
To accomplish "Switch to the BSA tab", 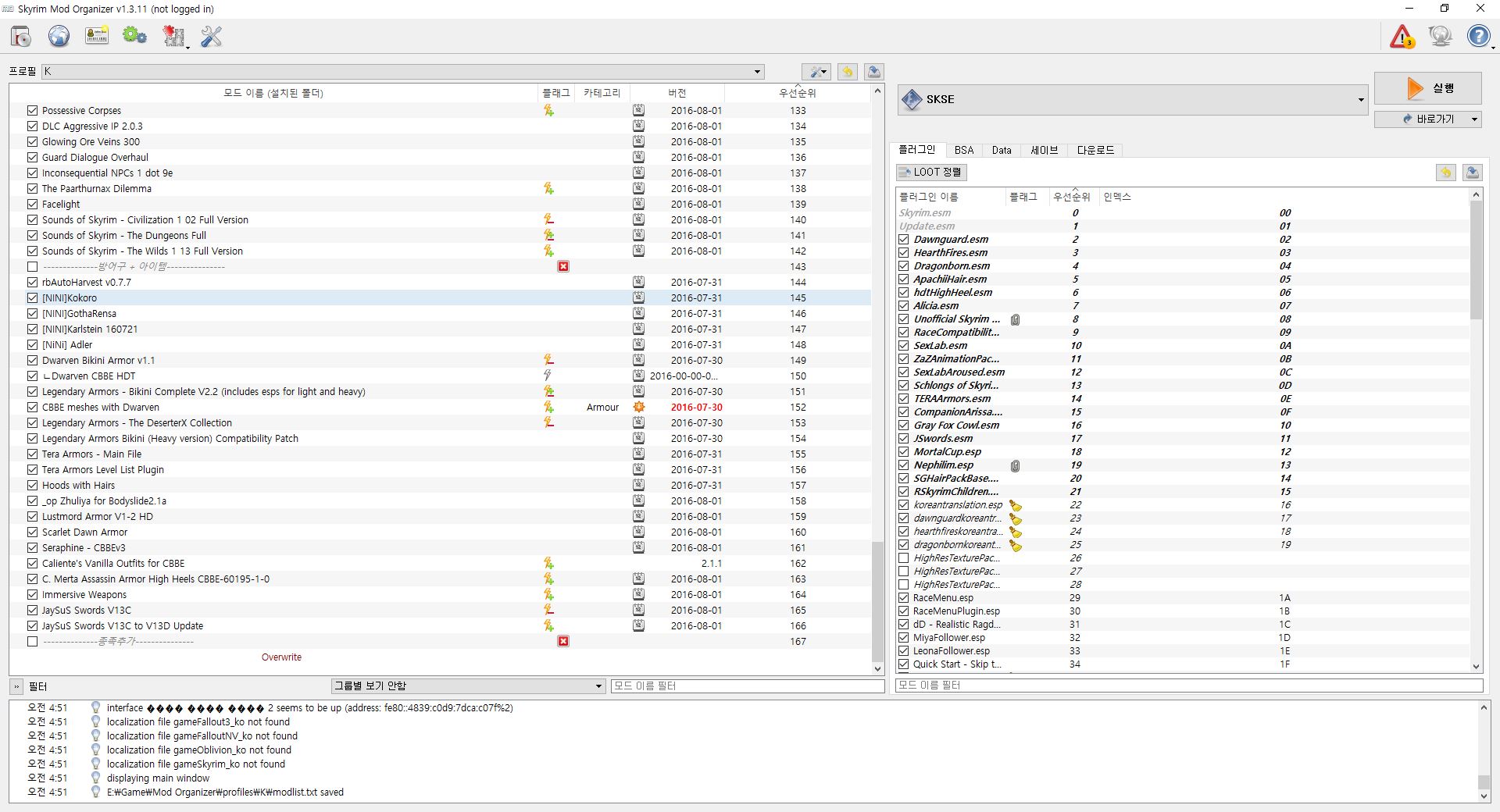I will click(964, 150).
